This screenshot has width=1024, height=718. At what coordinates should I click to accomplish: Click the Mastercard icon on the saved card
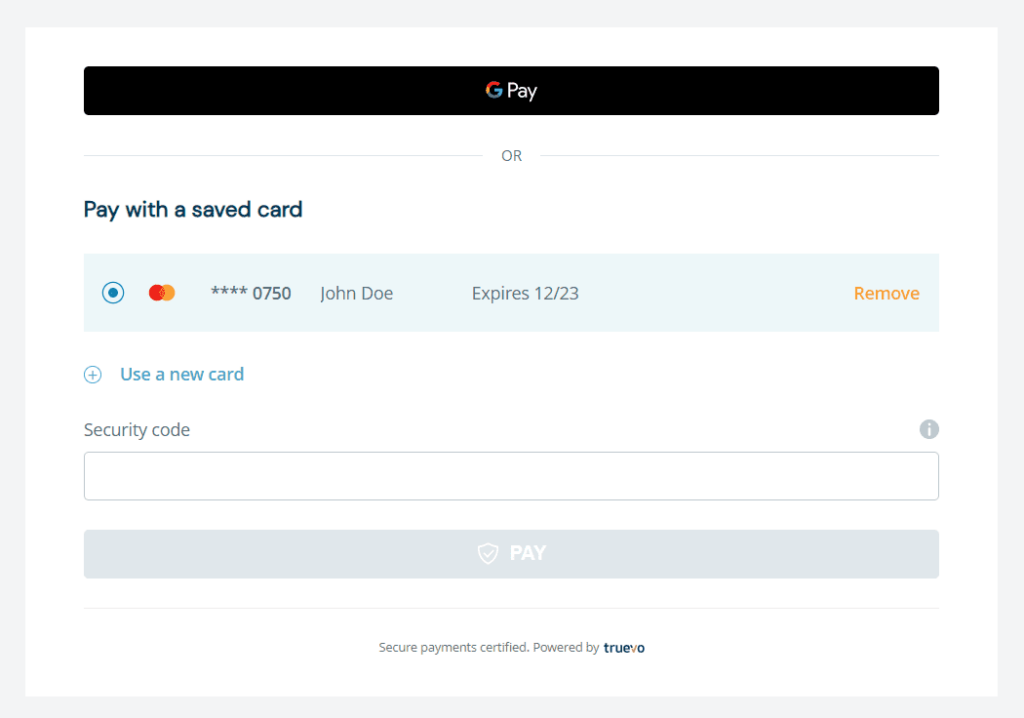(161, 292)
